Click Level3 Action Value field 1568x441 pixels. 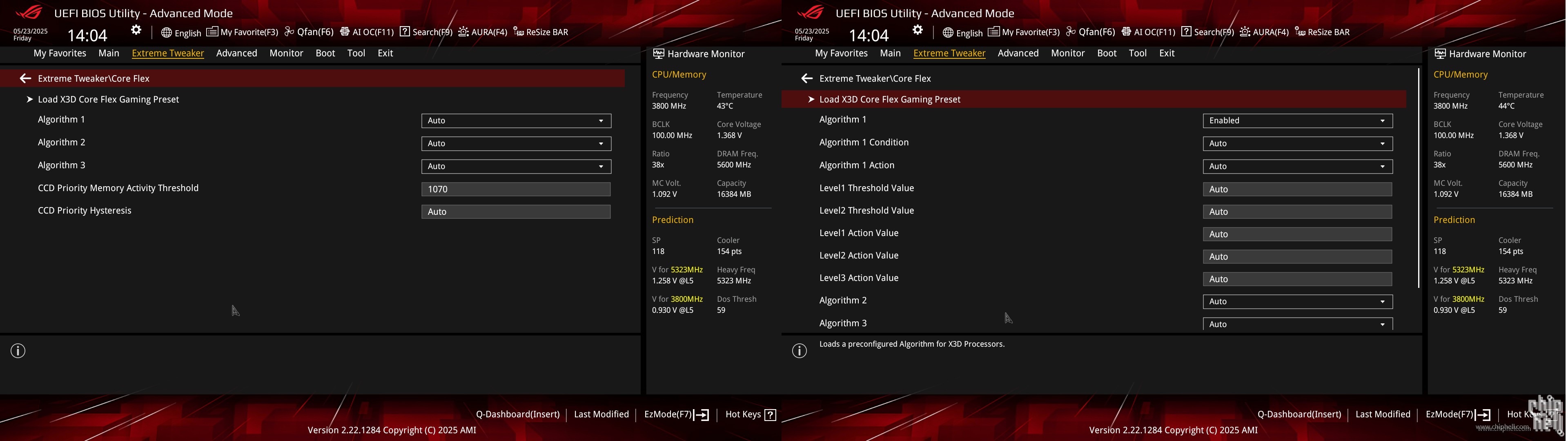coord(1298,280)
